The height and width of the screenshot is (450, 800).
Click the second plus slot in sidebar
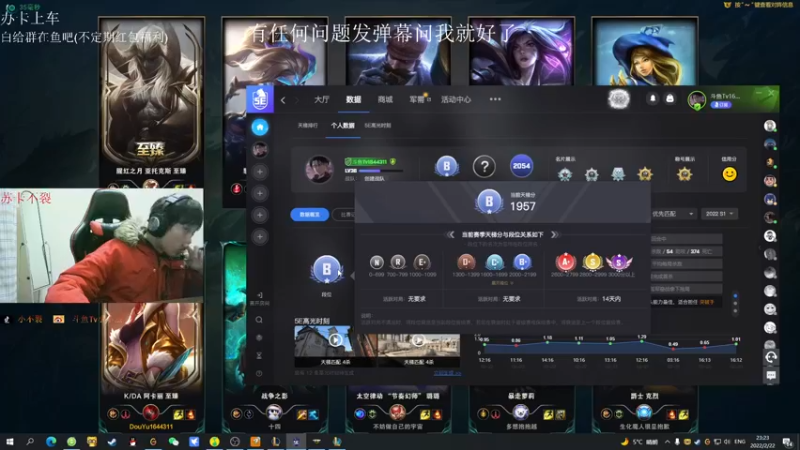[x=260, y=193]
